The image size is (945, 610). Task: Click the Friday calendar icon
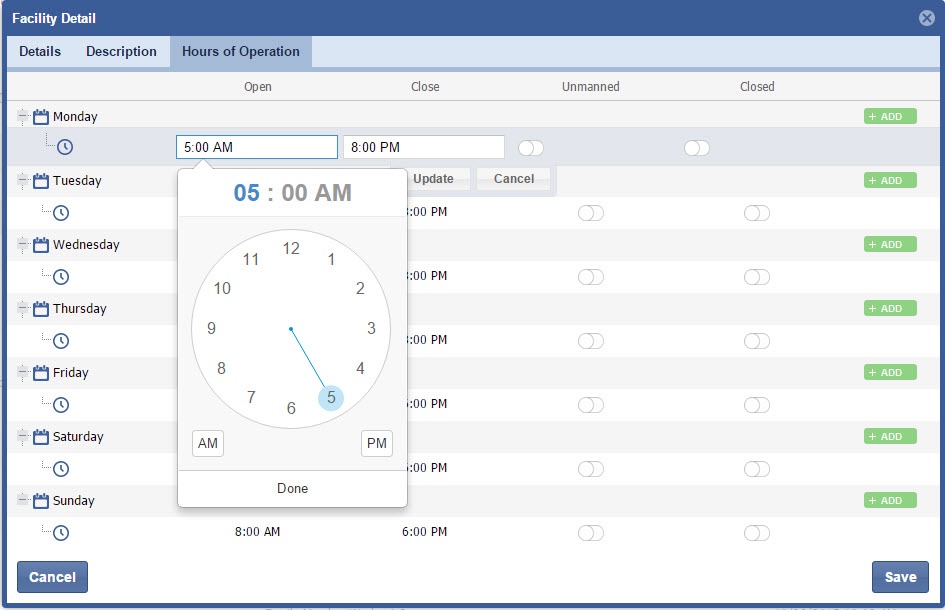(41, 373)
